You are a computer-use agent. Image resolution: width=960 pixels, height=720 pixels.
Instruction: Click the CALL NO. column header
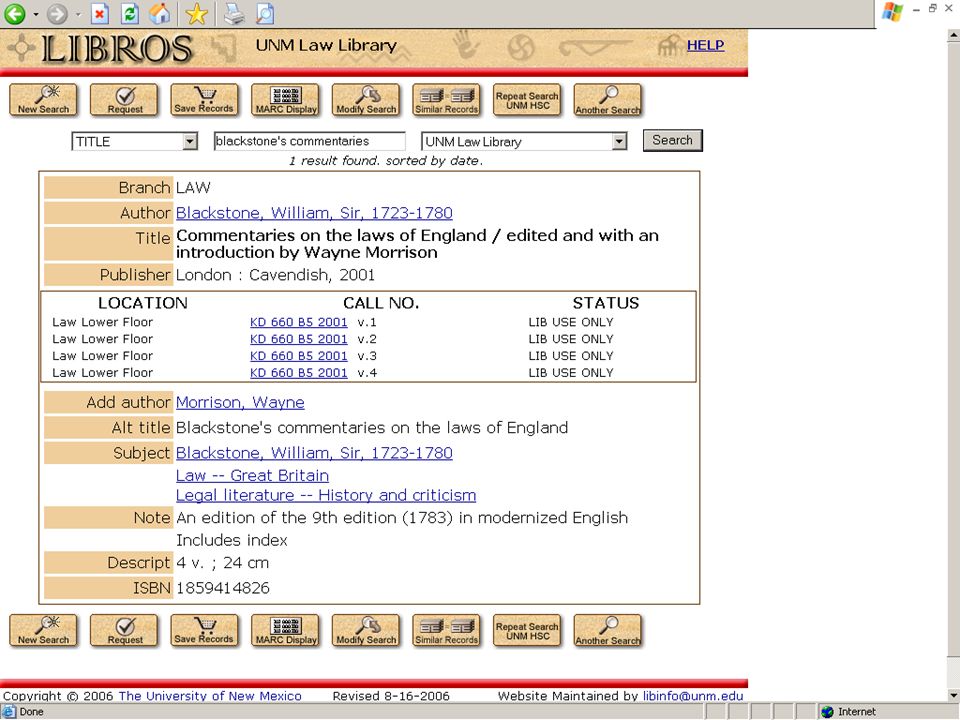381,303
